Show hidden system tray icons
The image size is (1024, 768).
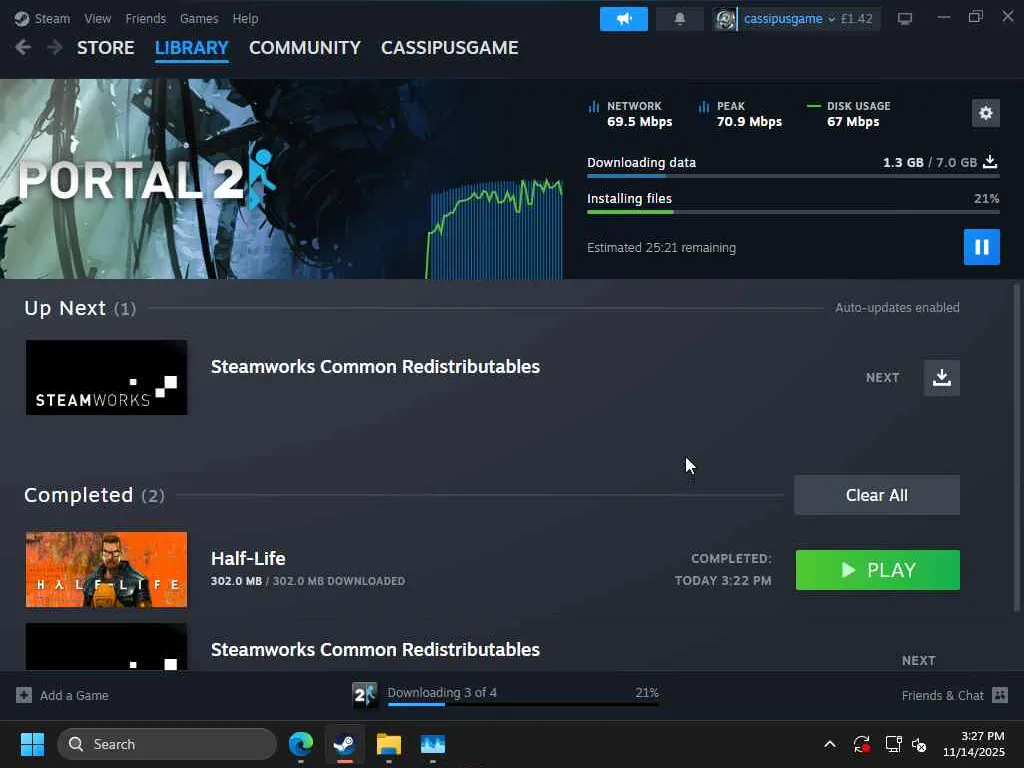click(x=829, y=744)
